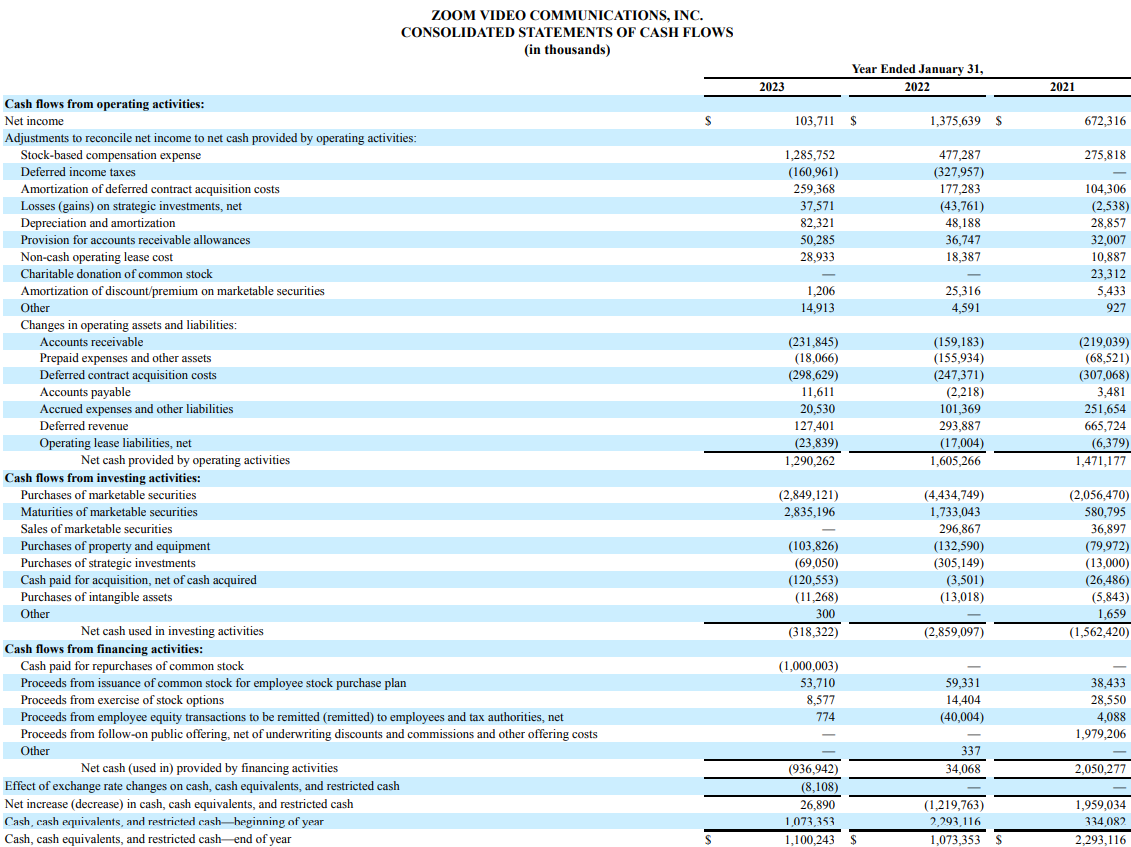Click 'Cash paid for acquisition, net of cash acquired'
Viewport: 1131px width, 847px height.
point(138,579)
